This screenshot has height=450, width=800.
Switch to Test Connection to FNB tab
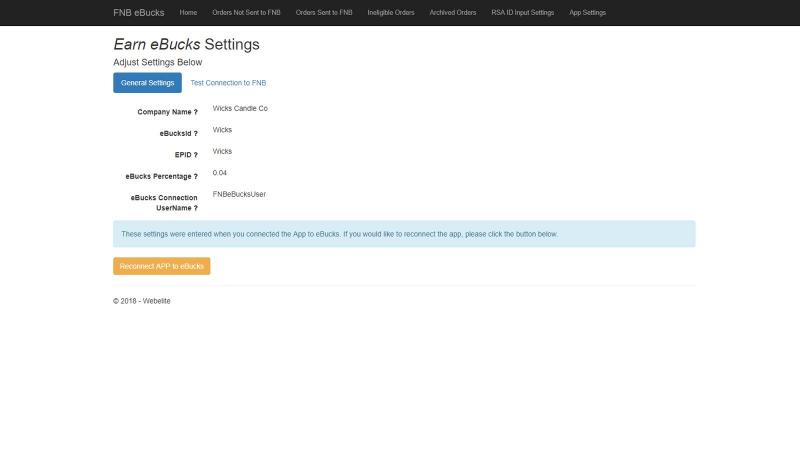point(228,83)
